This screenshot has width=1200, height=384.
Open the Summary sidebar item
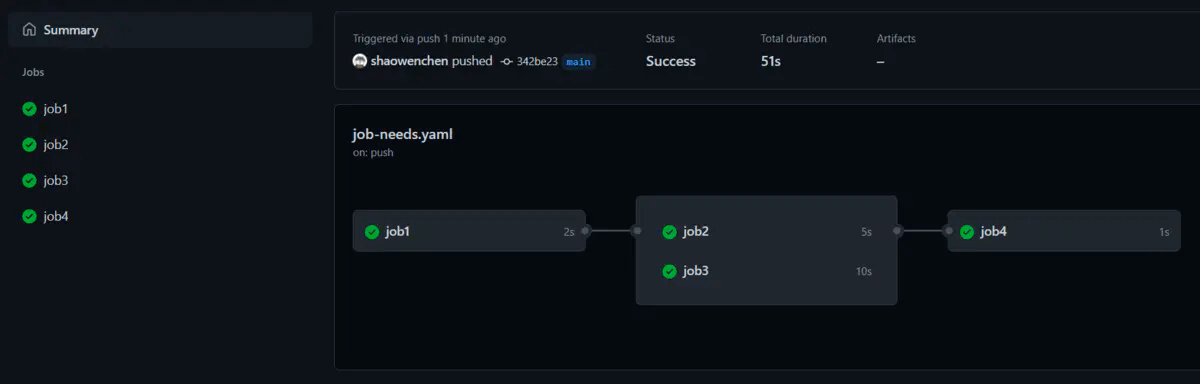point(160,30)
